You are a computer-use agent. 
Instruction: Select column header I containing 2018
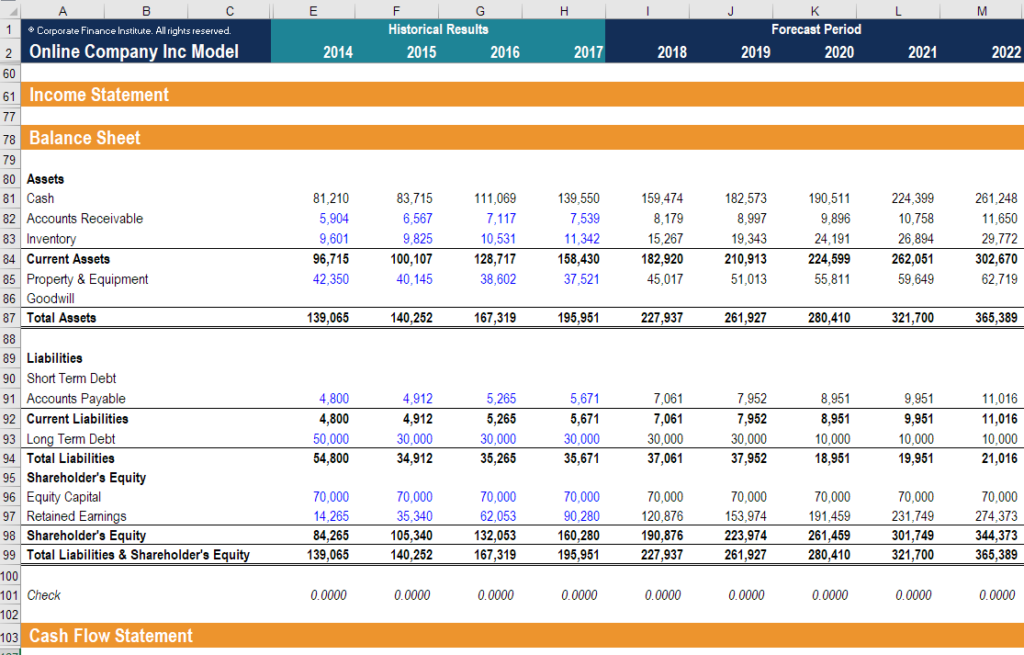[647, 9]
